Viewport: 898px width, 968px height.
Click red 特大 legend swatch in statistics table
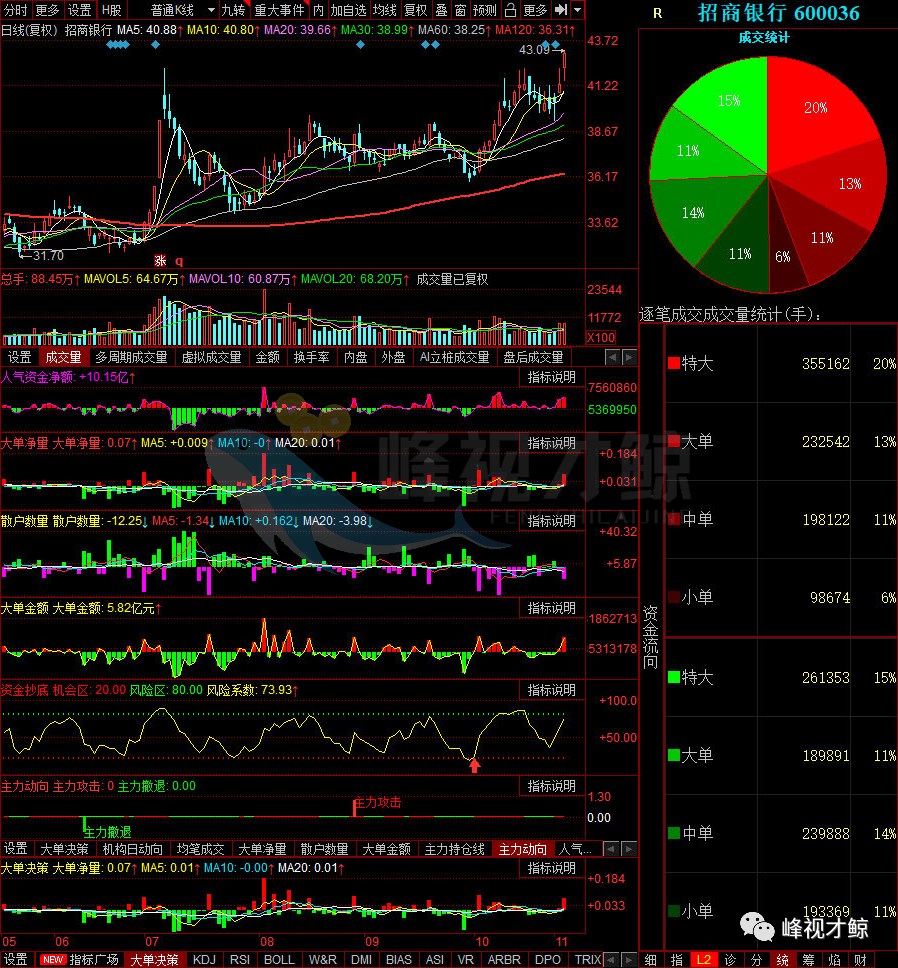(673, 363)
